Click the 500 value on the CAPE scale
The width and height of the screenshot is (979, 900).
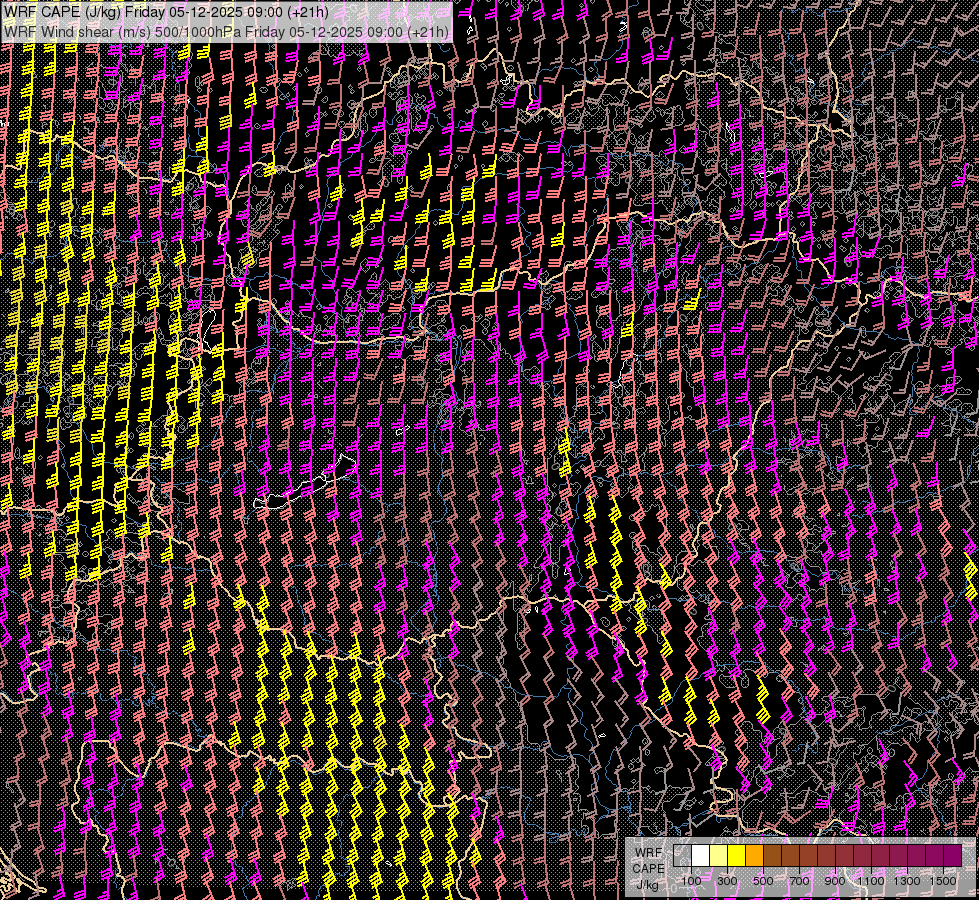[763, 880]
